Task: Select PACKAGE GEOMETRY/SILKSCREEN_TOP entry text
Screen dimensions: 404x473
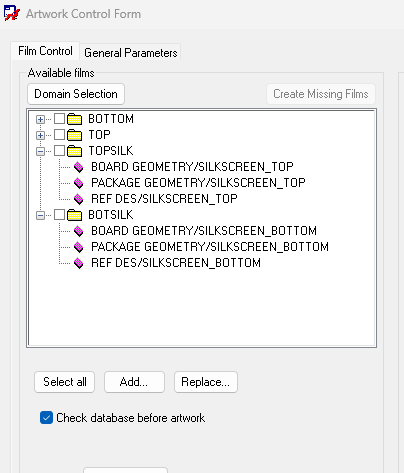Action: pyautogui.click(x=198, y=183)
